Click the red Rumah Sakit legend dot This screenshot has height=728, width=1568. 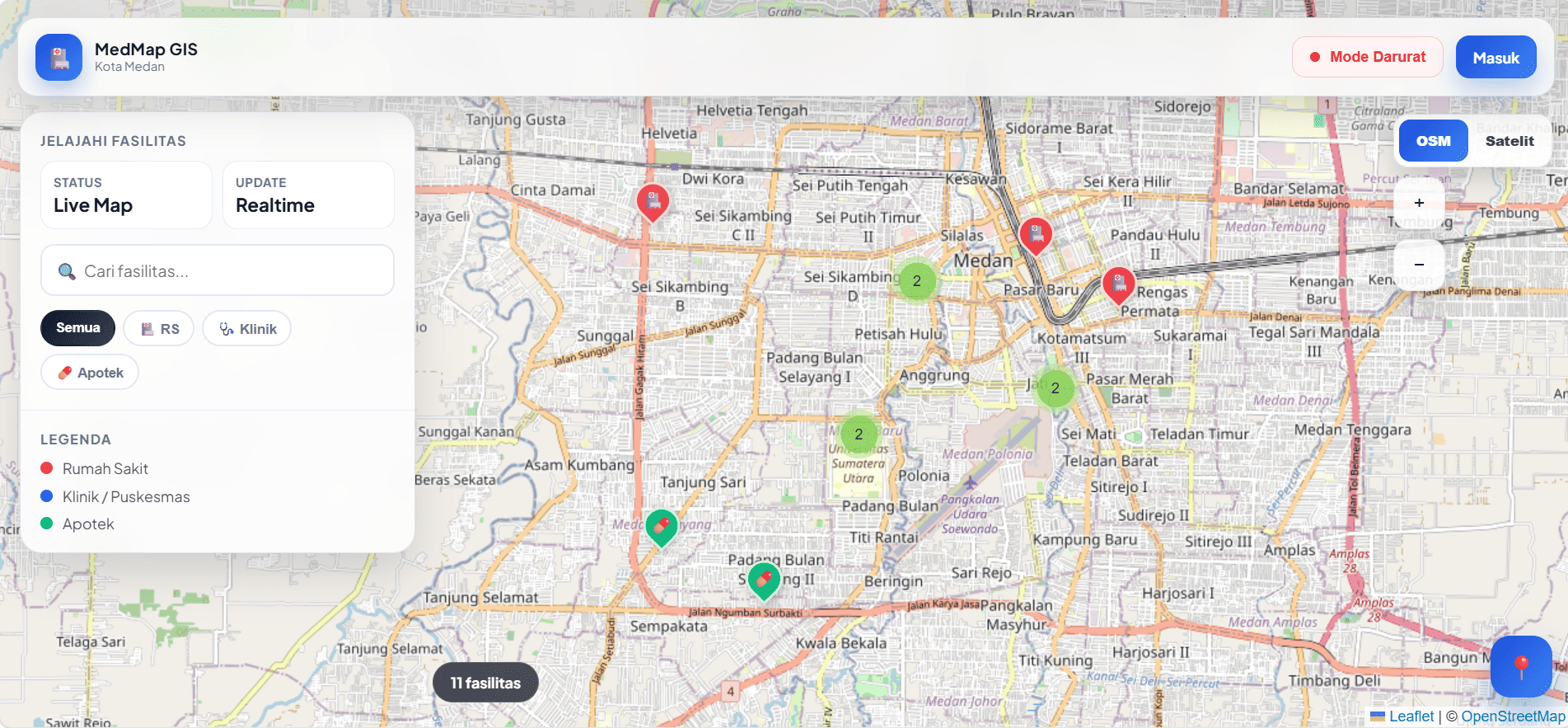[x=47, y=468]
